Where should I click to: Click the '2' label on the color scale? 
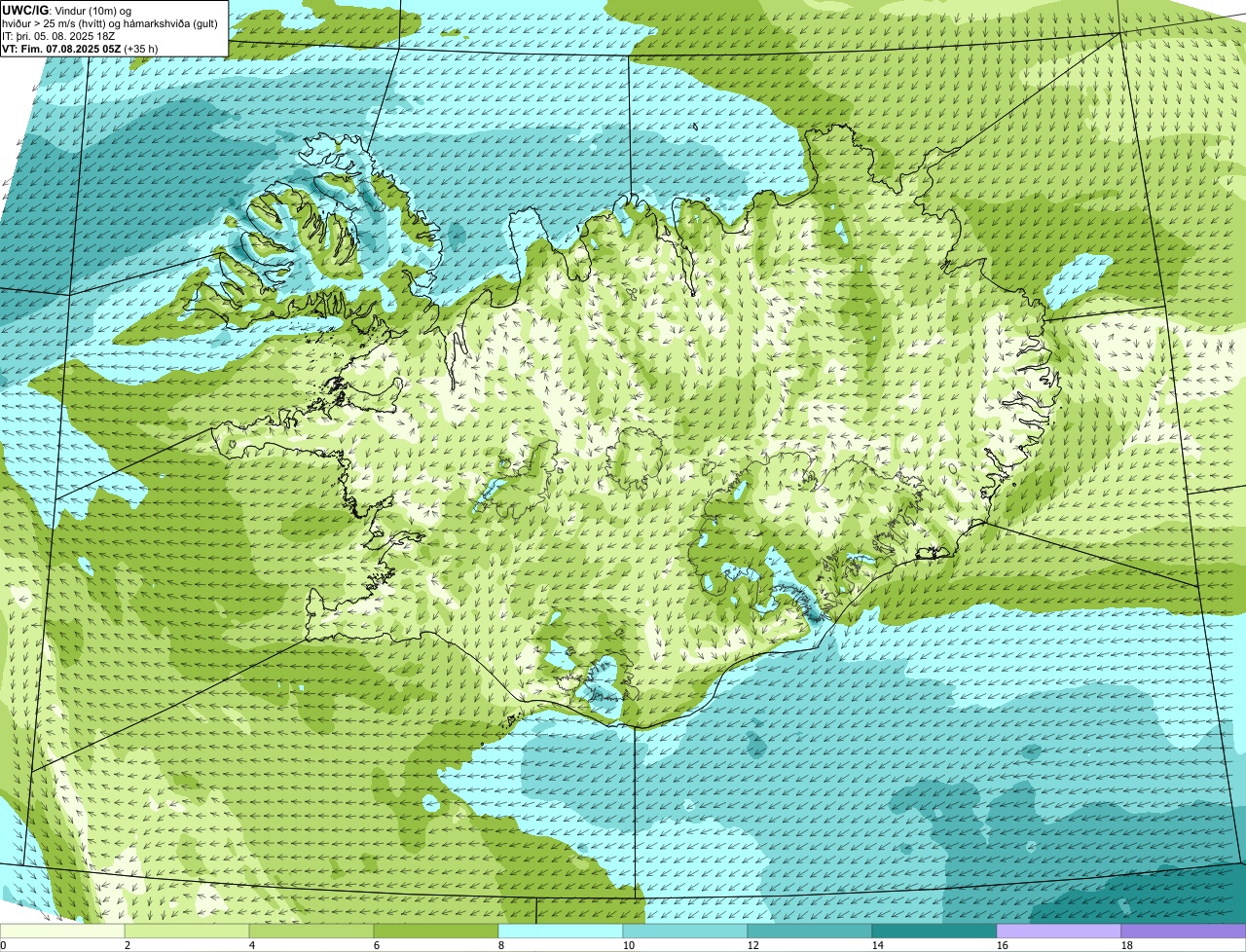[128, 945]
